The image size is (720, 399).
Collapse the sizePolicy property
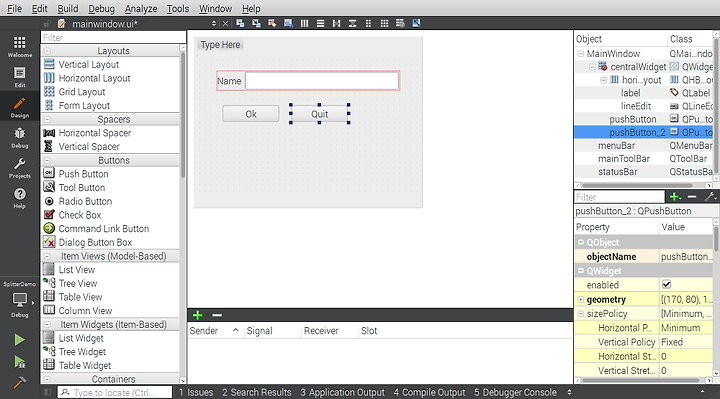[x=580, y=314]
